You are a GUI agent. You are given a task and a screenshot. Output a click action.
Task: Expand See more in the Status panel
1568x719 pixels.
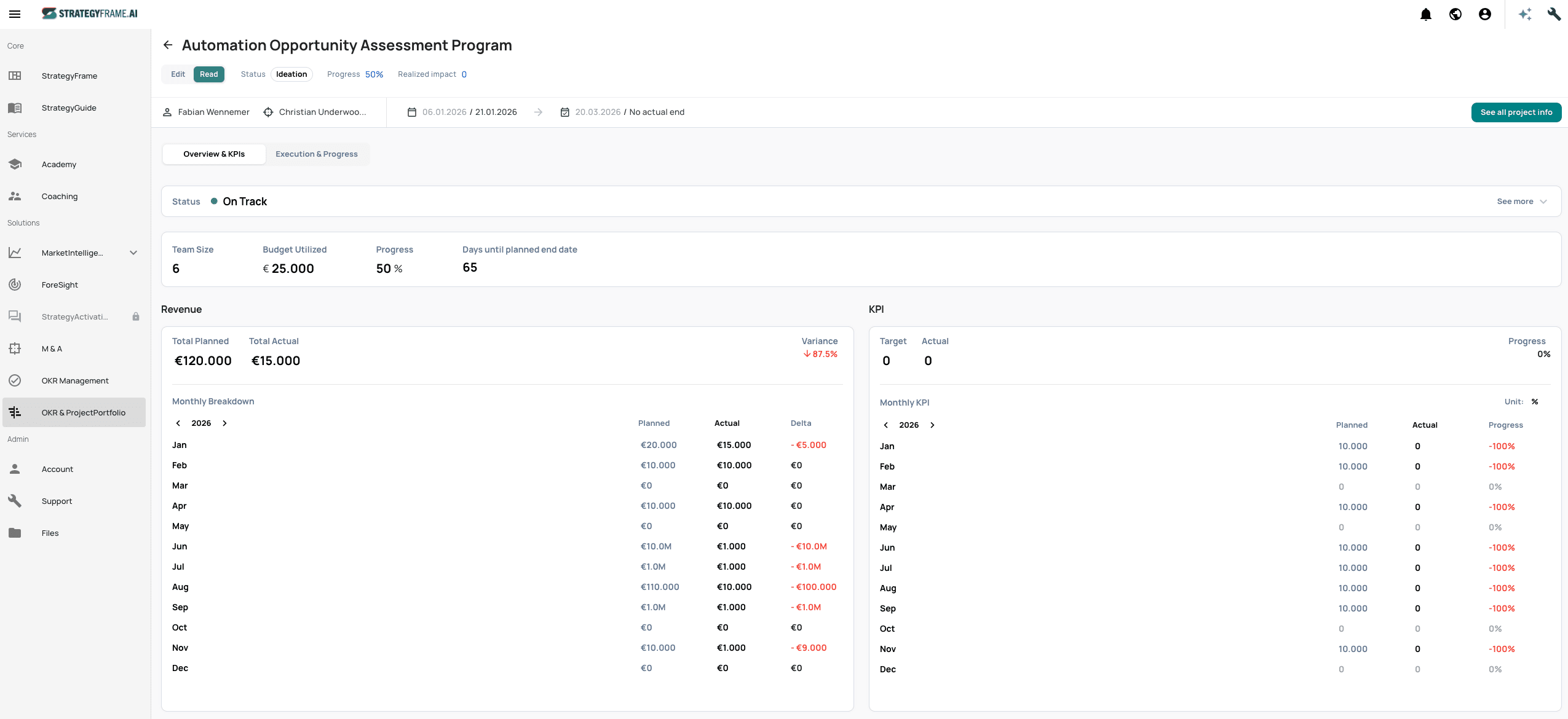(x=1521, y=202)
